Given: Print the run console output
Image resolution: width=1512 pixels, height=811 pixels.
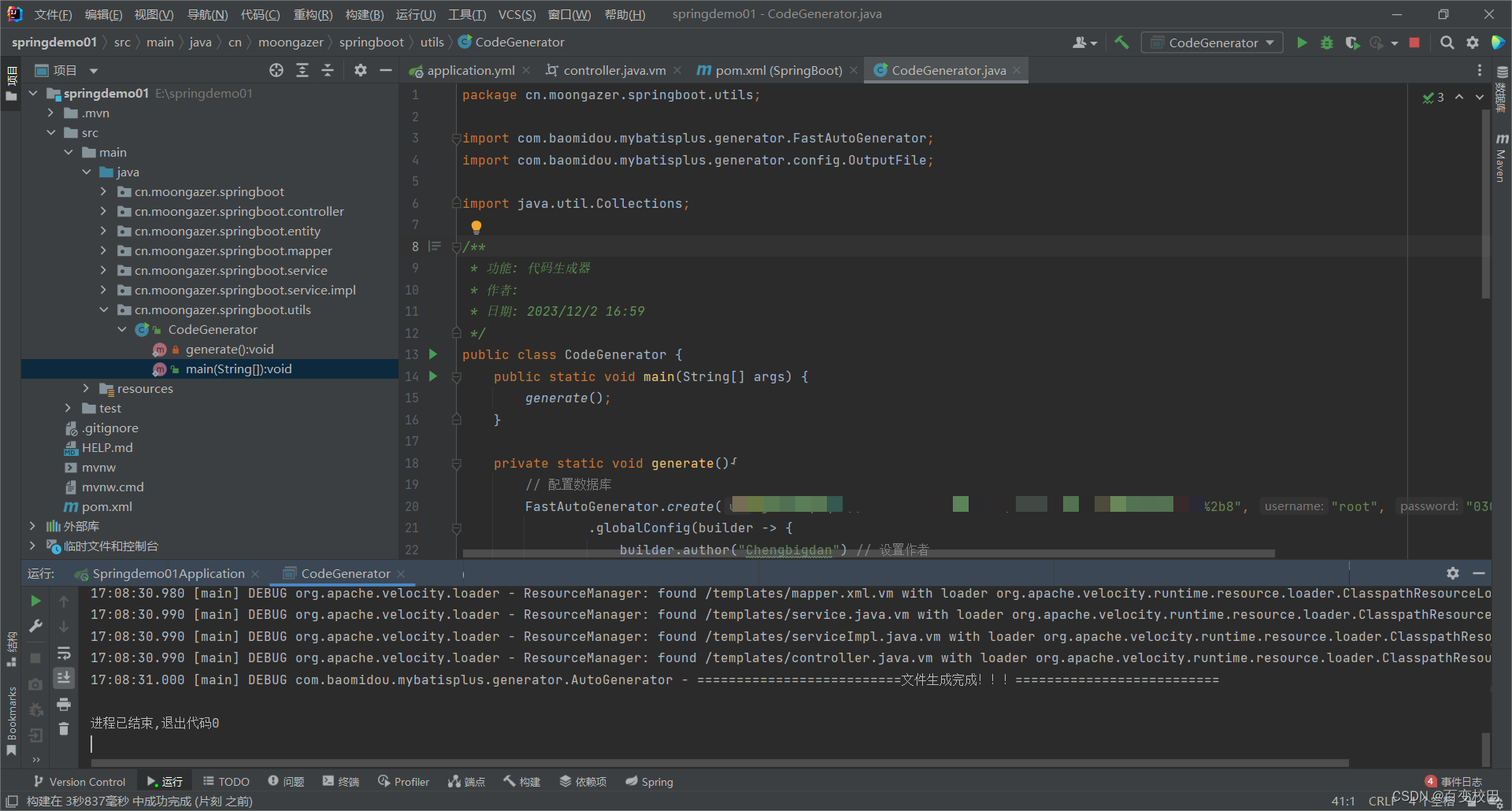Looking at the screenshot, I should tap(64, 704).
